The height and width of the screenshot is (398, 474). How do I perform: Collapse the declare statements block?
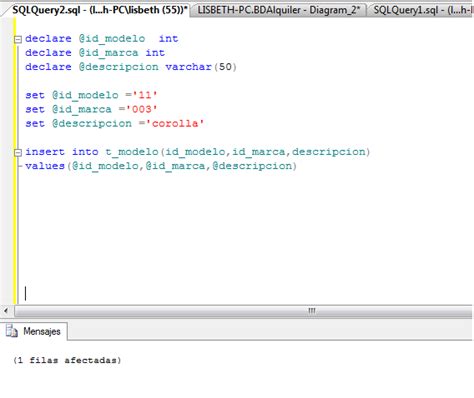coord(18,40)
